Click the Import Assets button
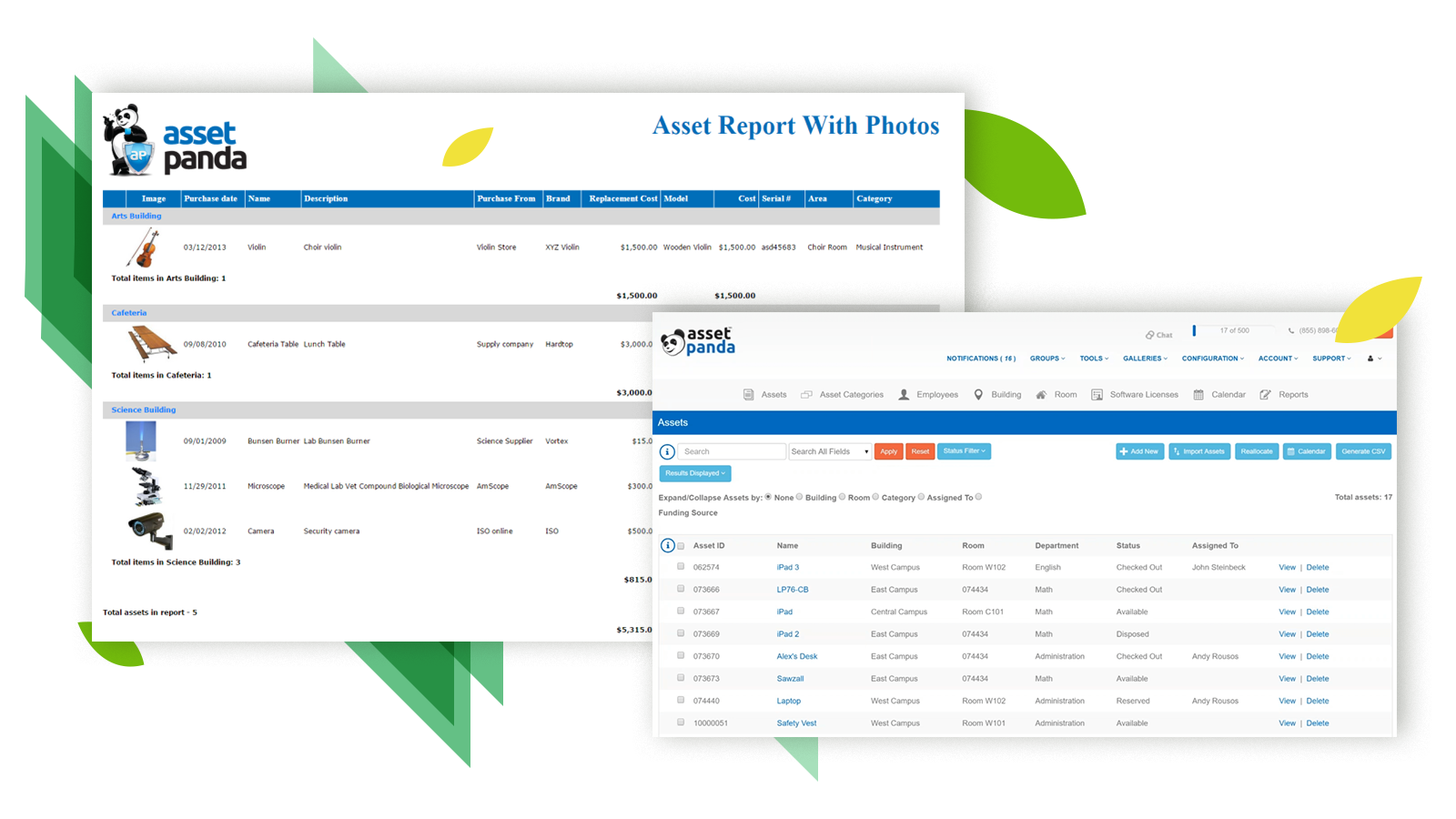 (x=1199, y=451)
